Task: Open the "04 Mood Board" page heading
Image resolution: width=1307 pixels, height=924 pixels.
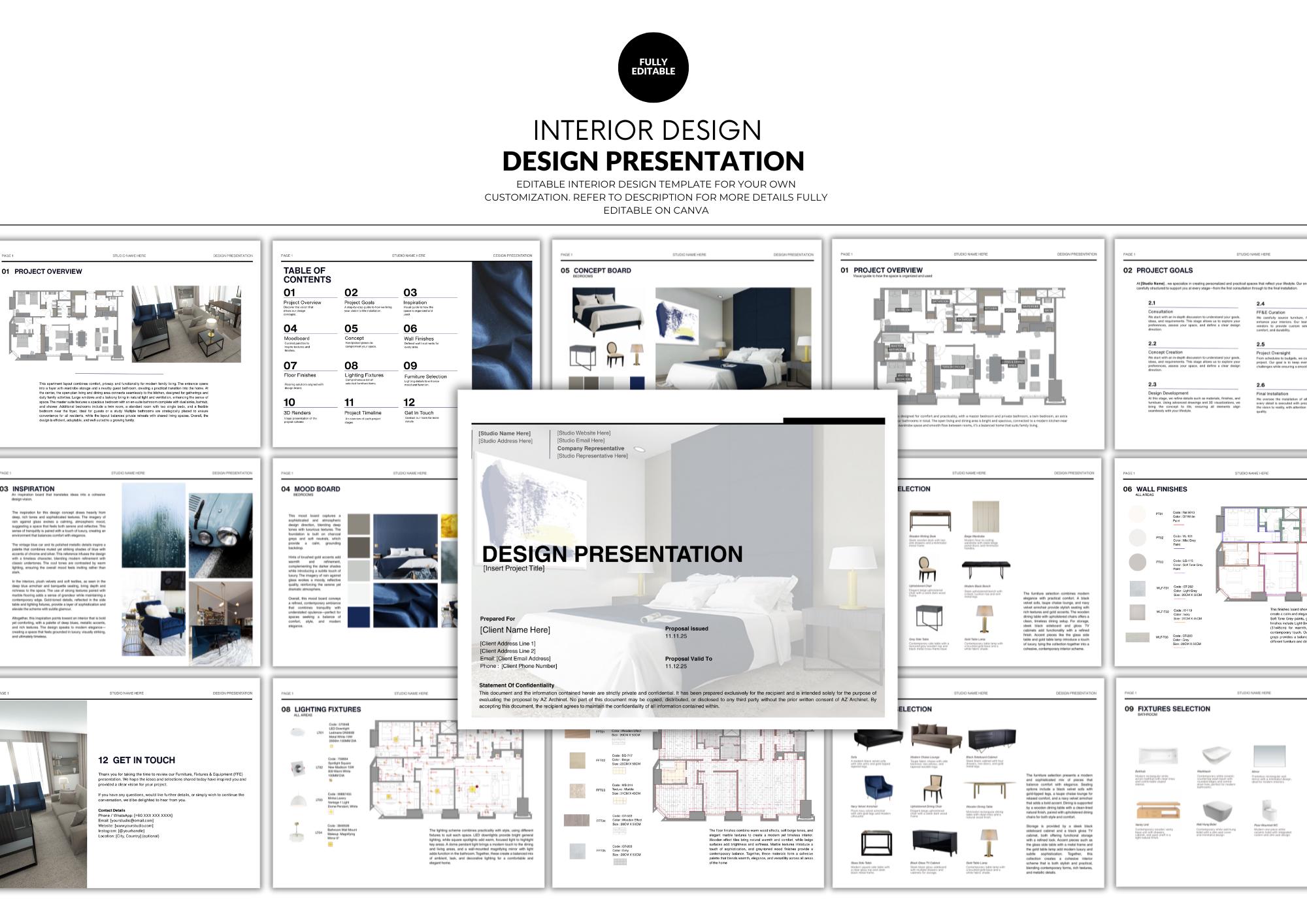Action: 311,489
